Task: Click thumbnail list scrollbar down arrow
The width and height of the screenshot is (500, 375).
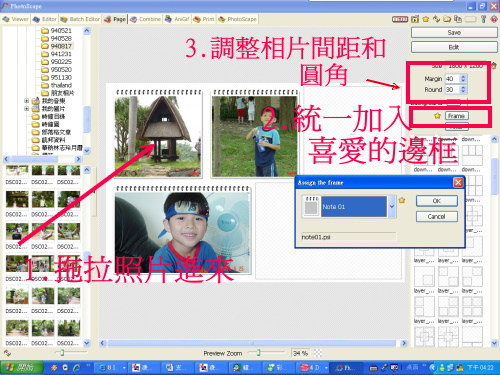Action: (87, 343)
